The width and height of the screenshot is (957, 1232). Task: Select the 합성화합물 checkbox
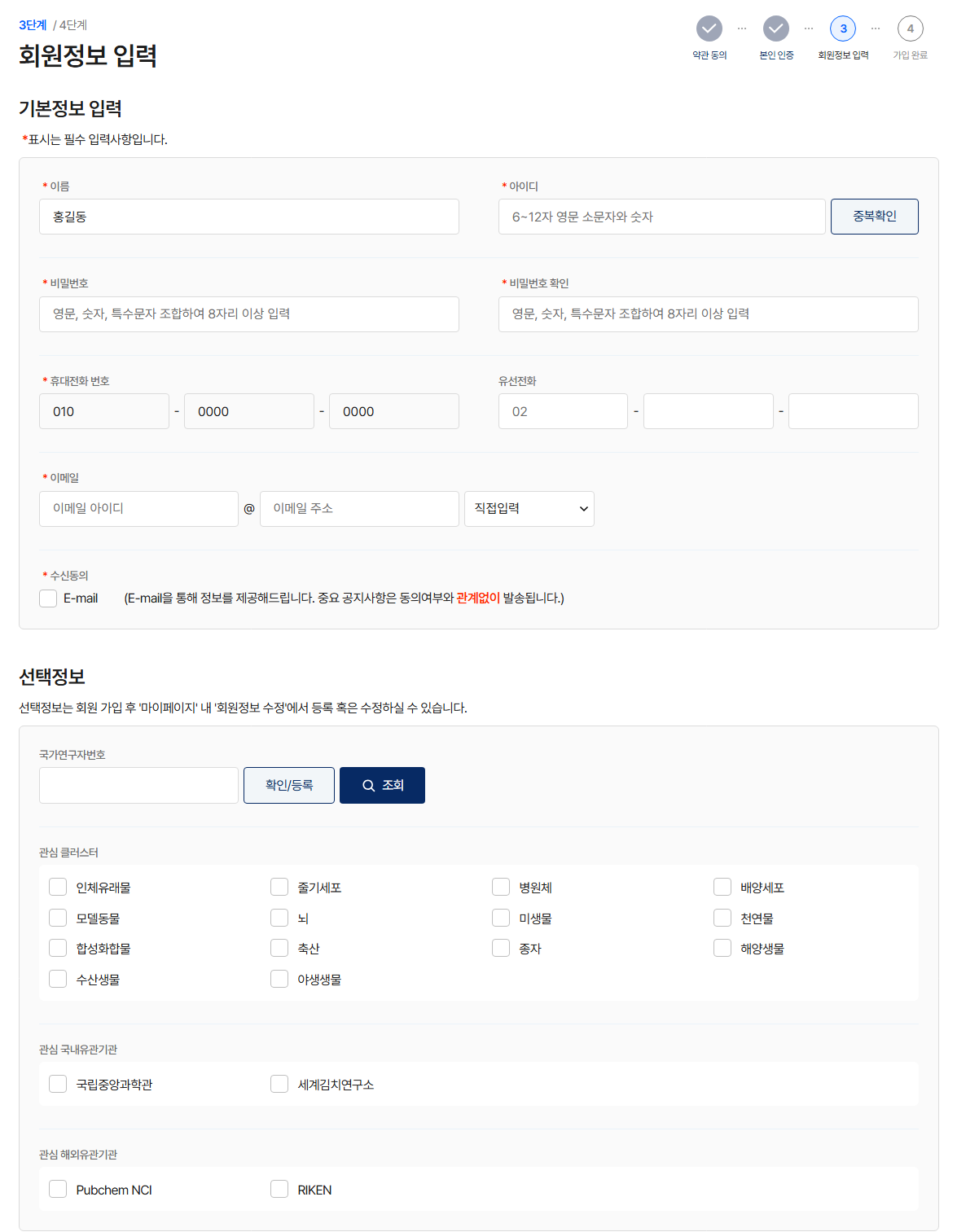point(58,948)
